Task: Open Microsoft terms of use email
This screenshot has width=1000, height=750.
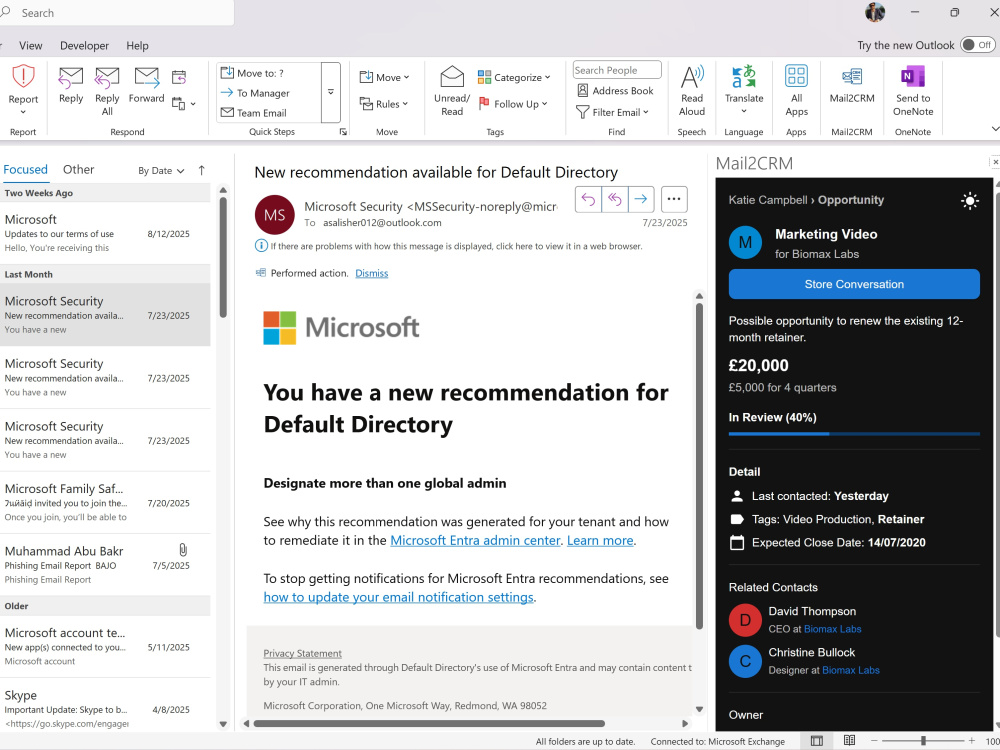Action: coord(105,233)
